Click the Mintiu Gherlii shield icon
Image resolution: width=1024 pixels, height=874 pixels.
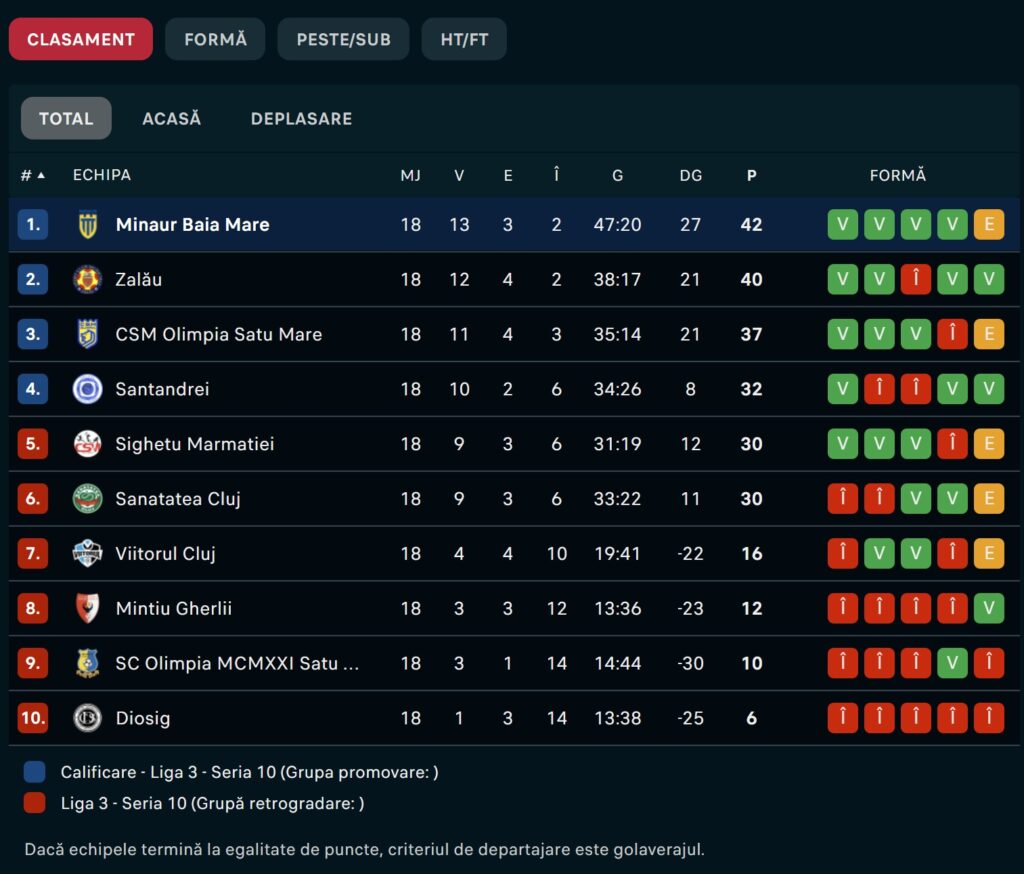88,608
